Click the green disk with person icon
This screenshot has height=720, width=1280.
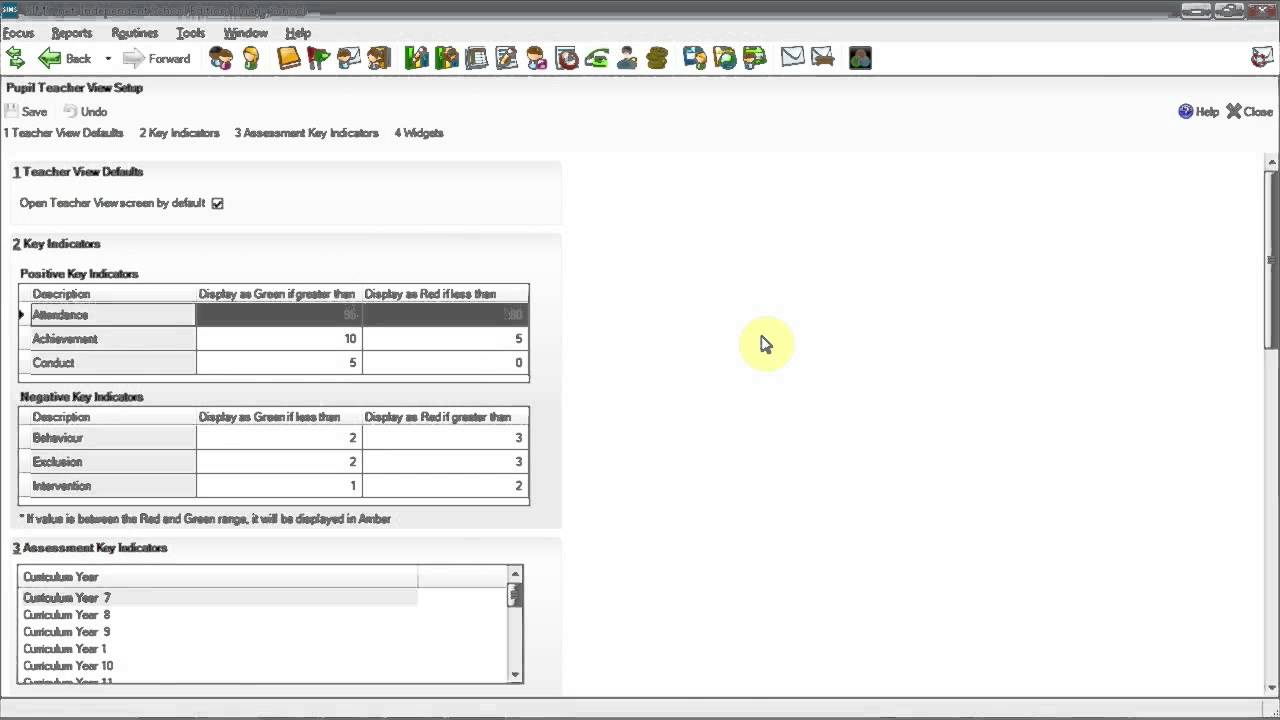pos(755,58)
